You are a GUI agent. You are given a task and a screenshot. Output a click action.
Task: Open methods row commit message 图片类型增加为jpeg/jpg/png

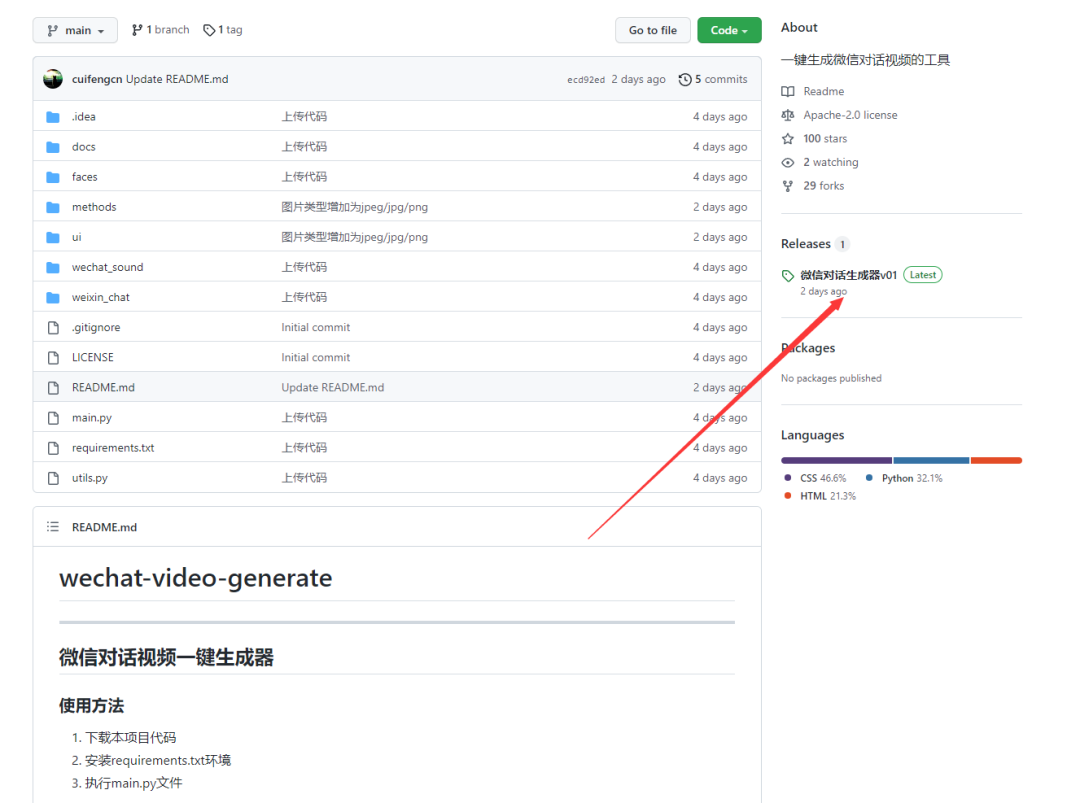click(x=355, y=207)
